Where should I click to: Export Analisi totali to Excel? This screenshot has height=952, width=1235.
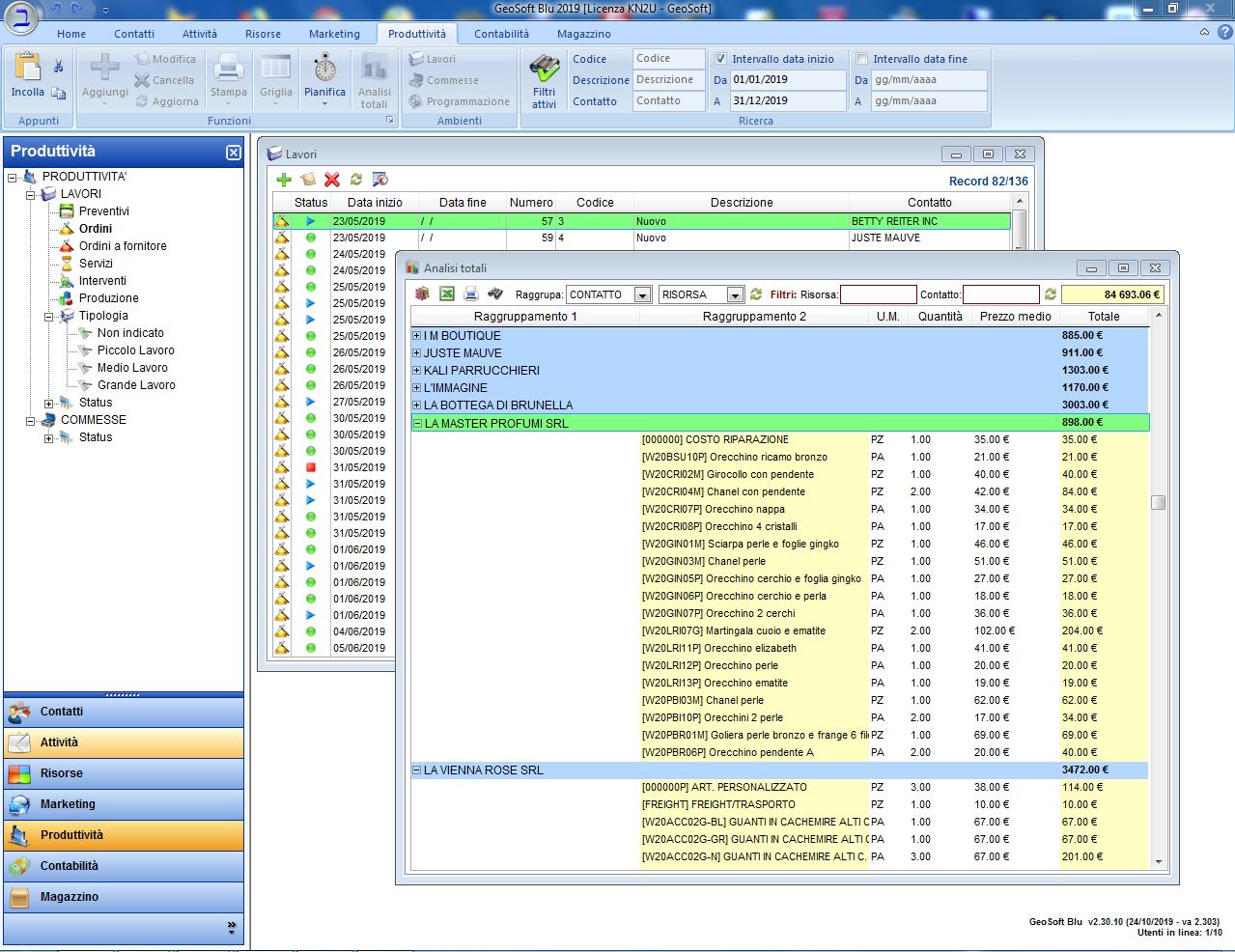pyautogui.click(x=447, y=294)
